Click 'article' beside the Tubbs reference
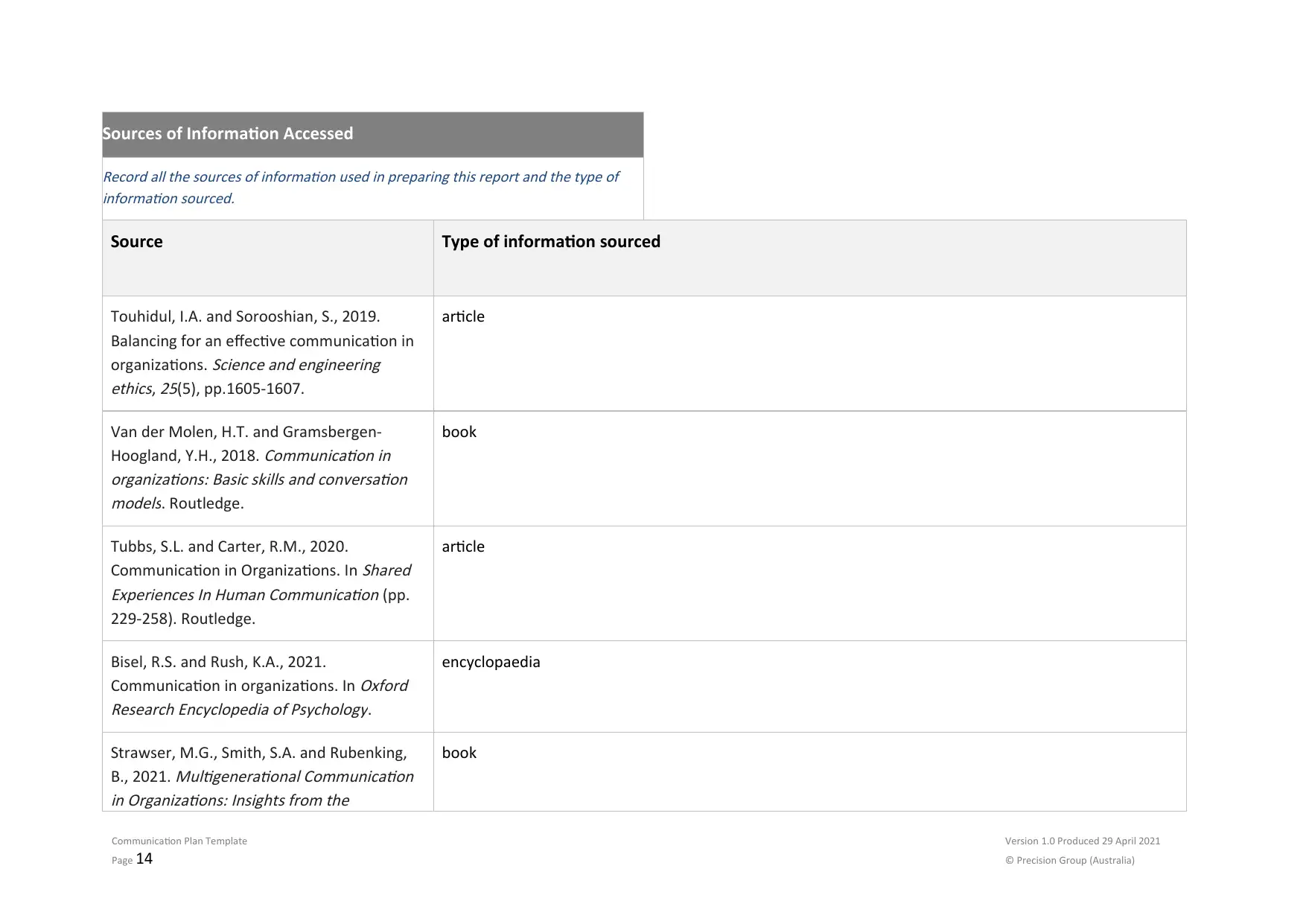Viewport: 1306px width, 924px height. pyautogui.click(x=463, y=547)
